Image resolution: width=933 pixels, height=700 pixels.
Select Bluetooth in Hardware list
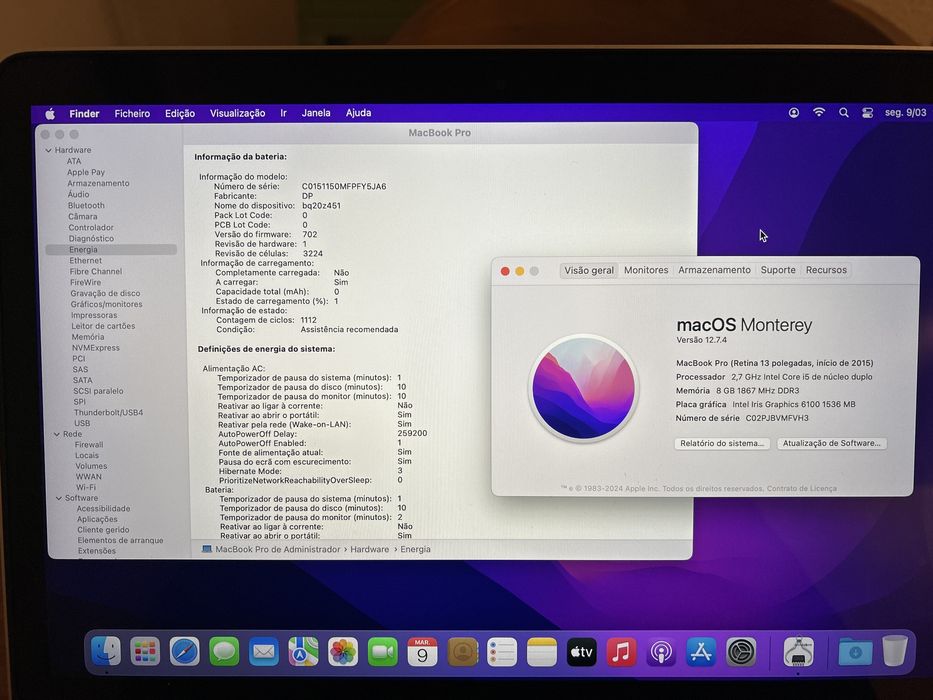(86, 205)
